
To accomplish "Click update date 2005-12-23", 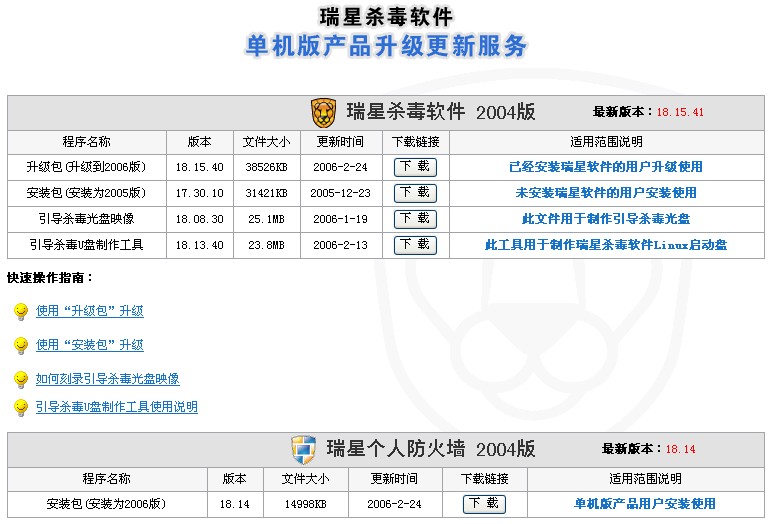I will (x=340, y=193).
